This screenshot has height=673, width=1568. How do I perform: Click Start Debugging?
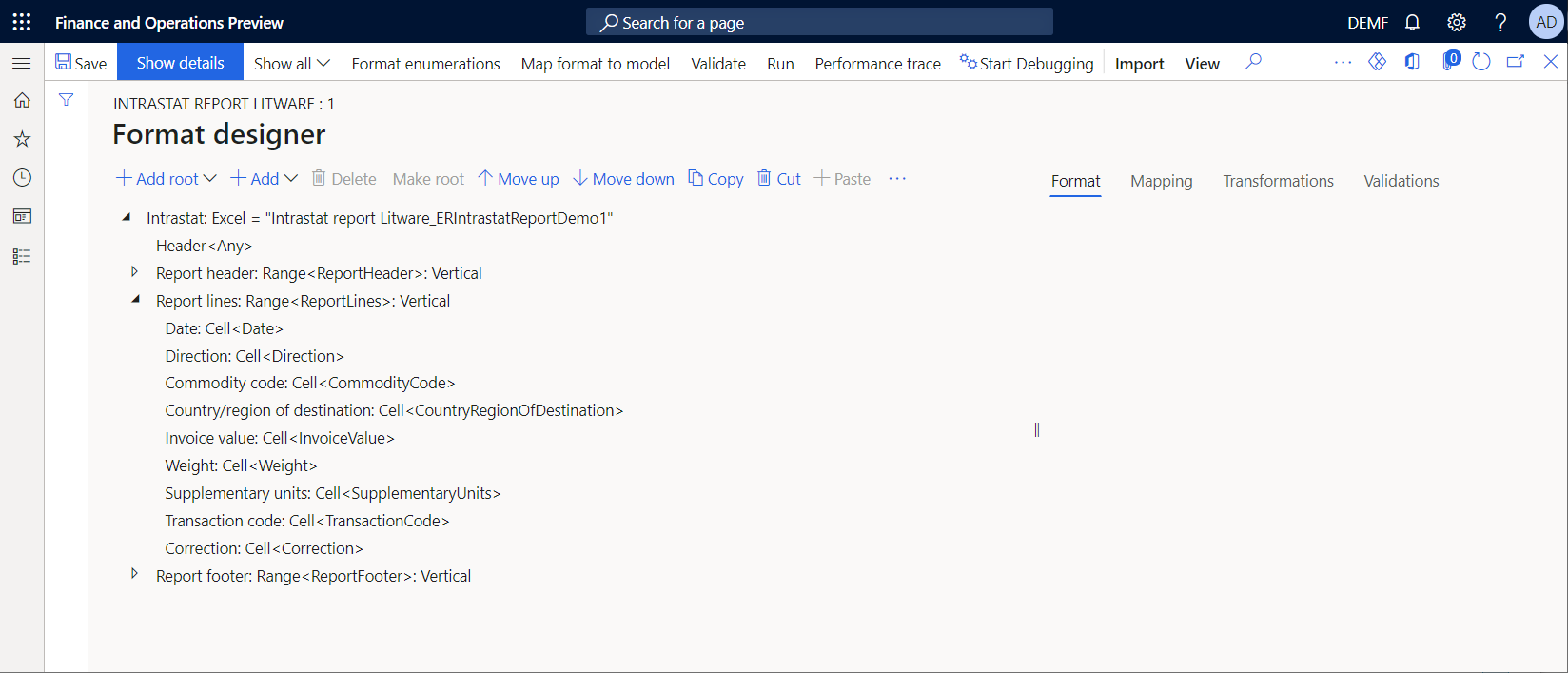1027,63
